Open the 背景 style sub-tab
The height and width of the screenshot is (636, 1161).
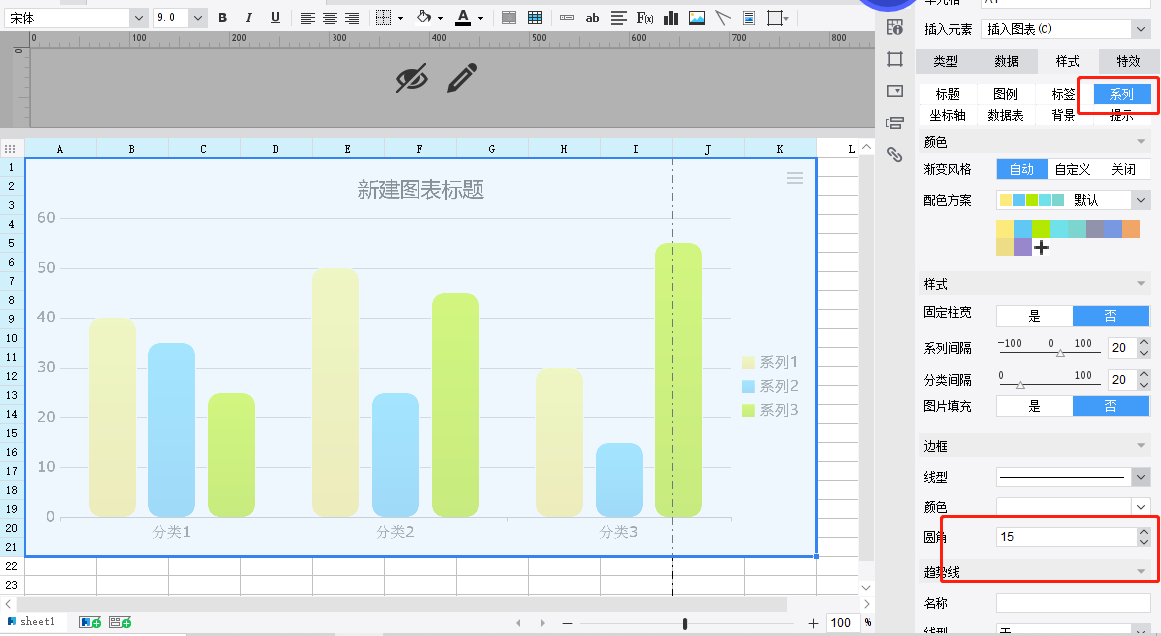1063,116
